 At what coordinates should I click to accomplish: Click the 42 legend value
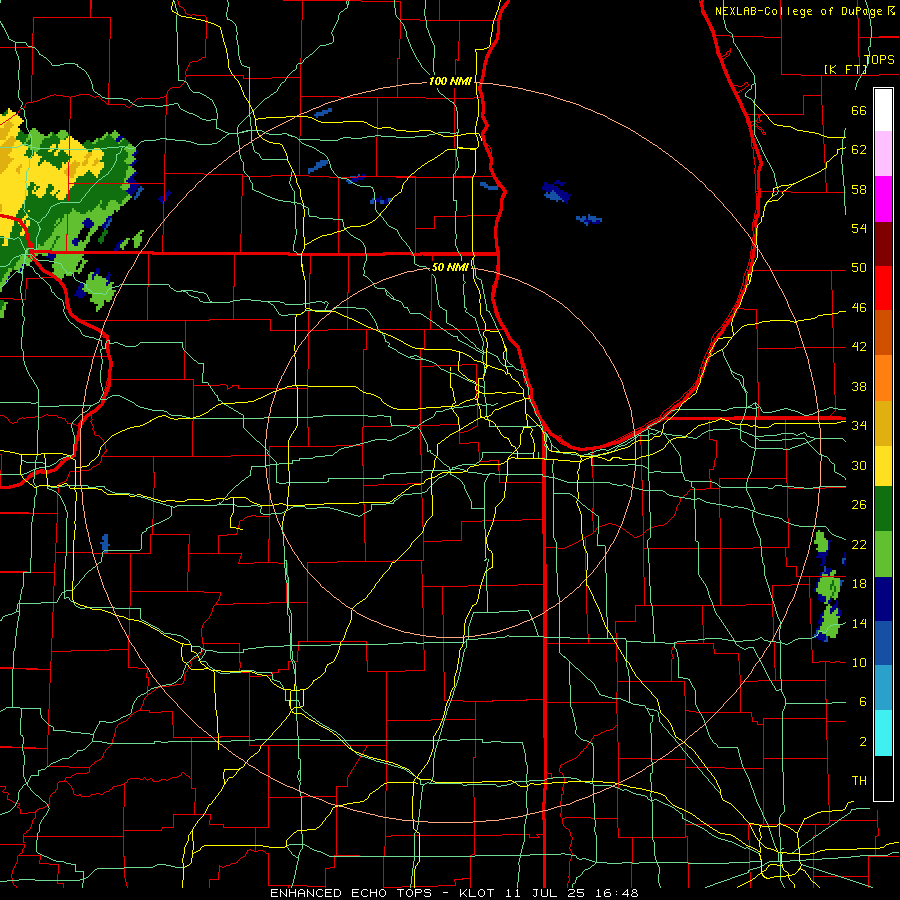[859, 346]
